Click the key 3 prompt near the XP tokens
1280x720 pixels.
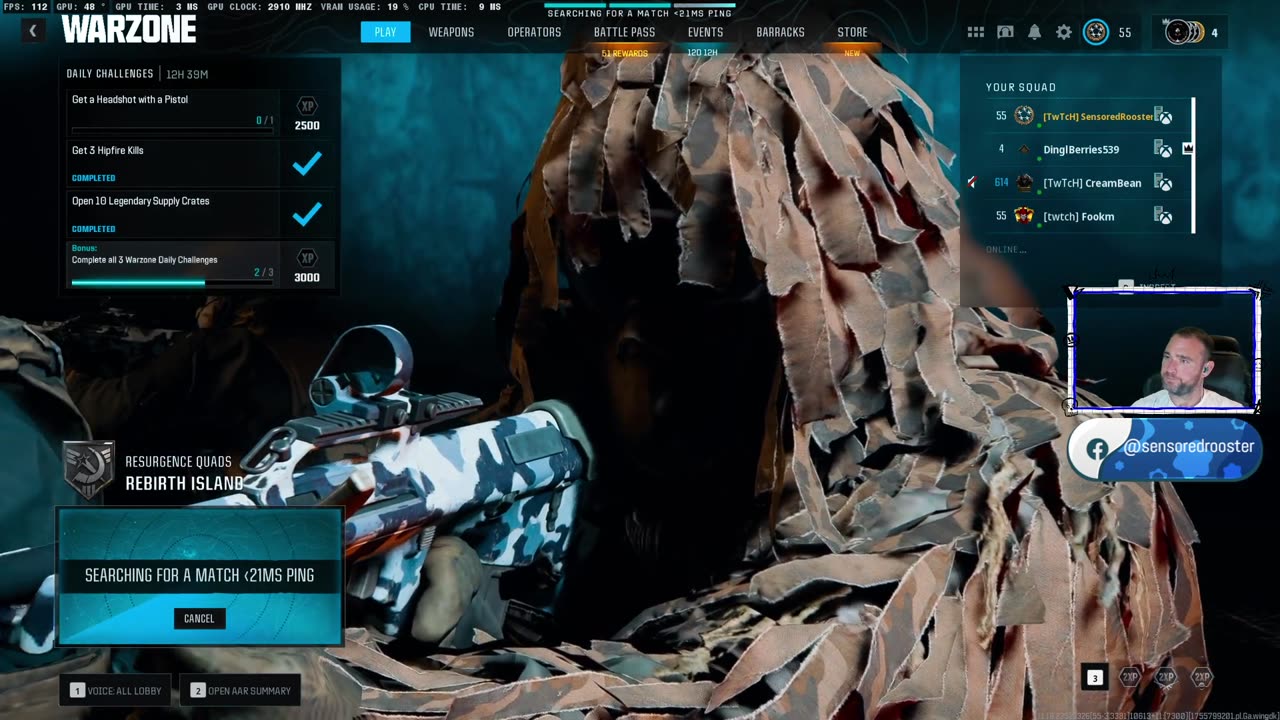coord(1094,678)
